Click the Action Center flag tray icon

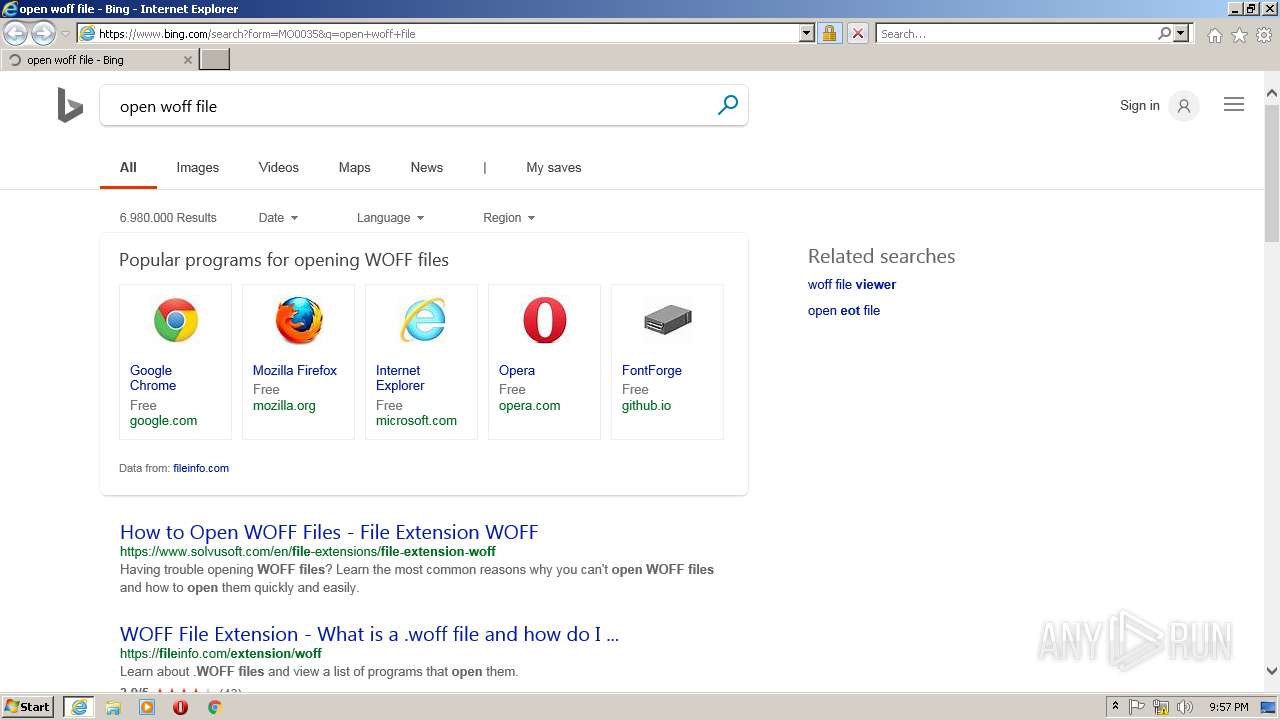click(1137, 707)
